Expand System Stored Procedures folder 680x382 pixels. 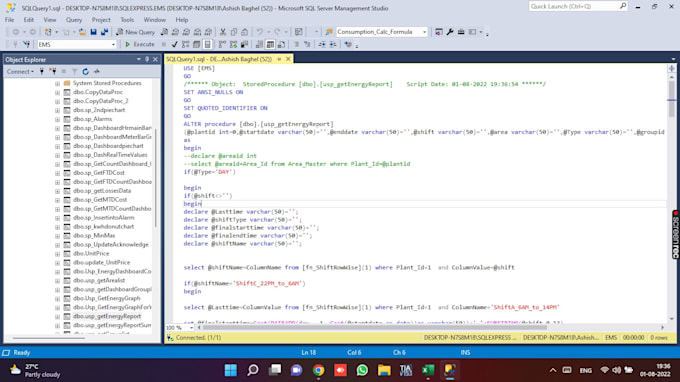point(57,83)
